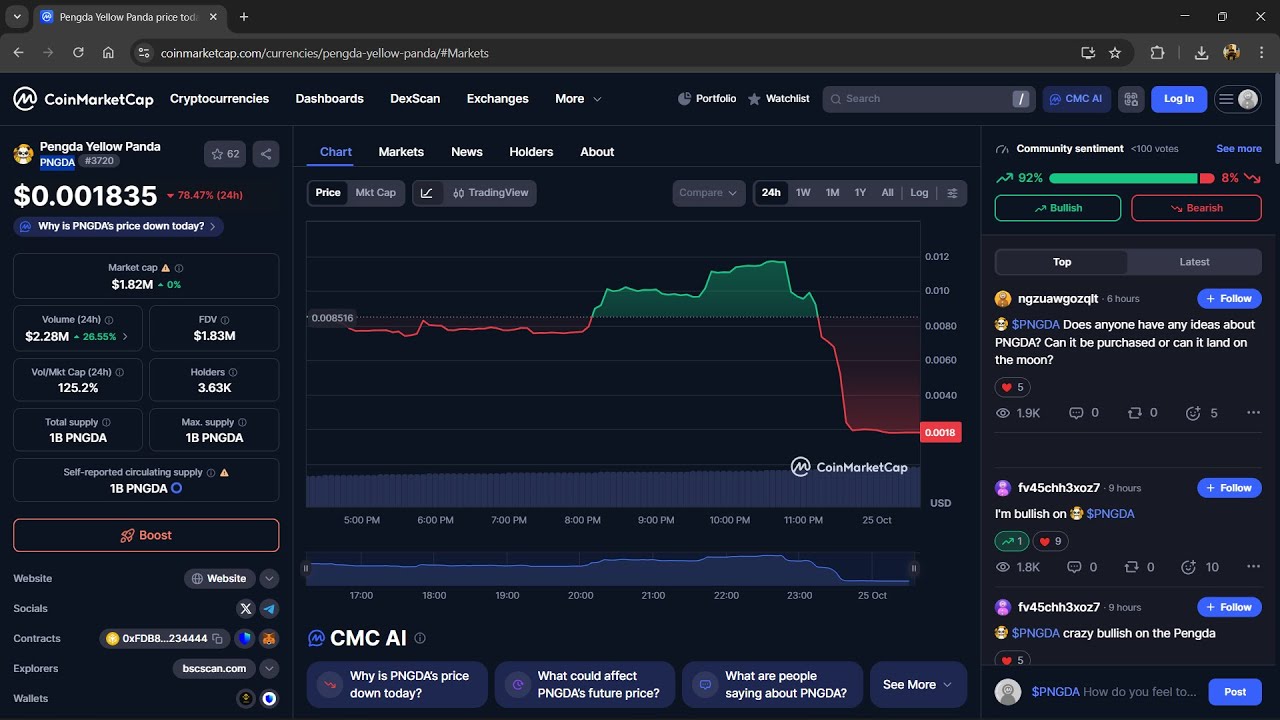Screen dimensions: 1280x720
Task: Reload the browser page
Action: pyautogui.click(x=78, y=53)
